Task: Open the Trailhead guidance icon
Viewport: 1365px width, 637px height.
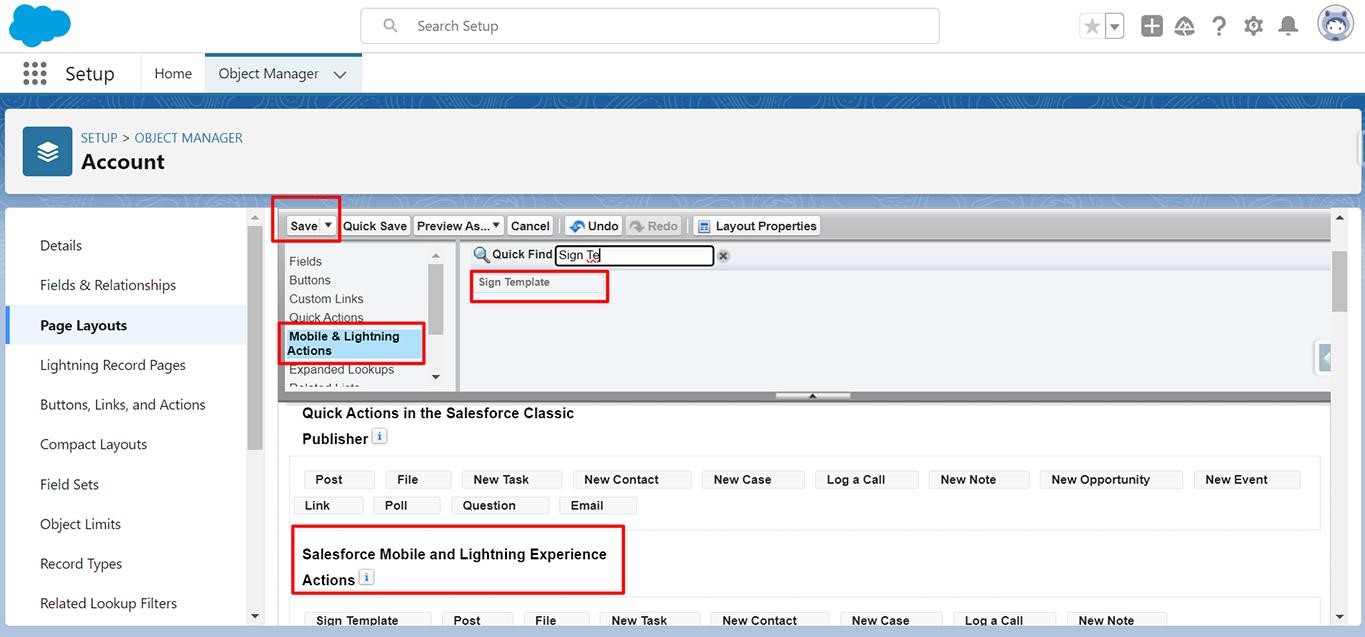Action: click(x=1185, y=26)
